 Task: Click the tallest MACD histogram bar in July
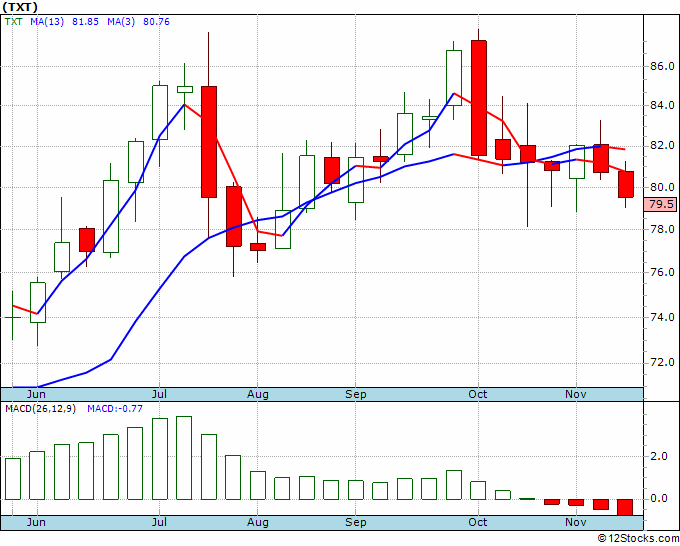[x=184, y=458]
